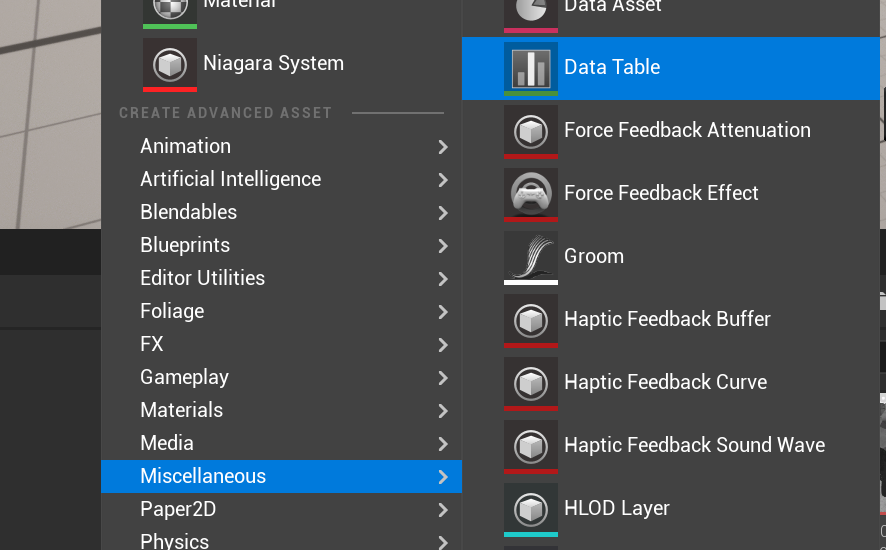Choose Paper2D from the asset menu
Screen dimensions: 886x550
[x=178, y=509]
